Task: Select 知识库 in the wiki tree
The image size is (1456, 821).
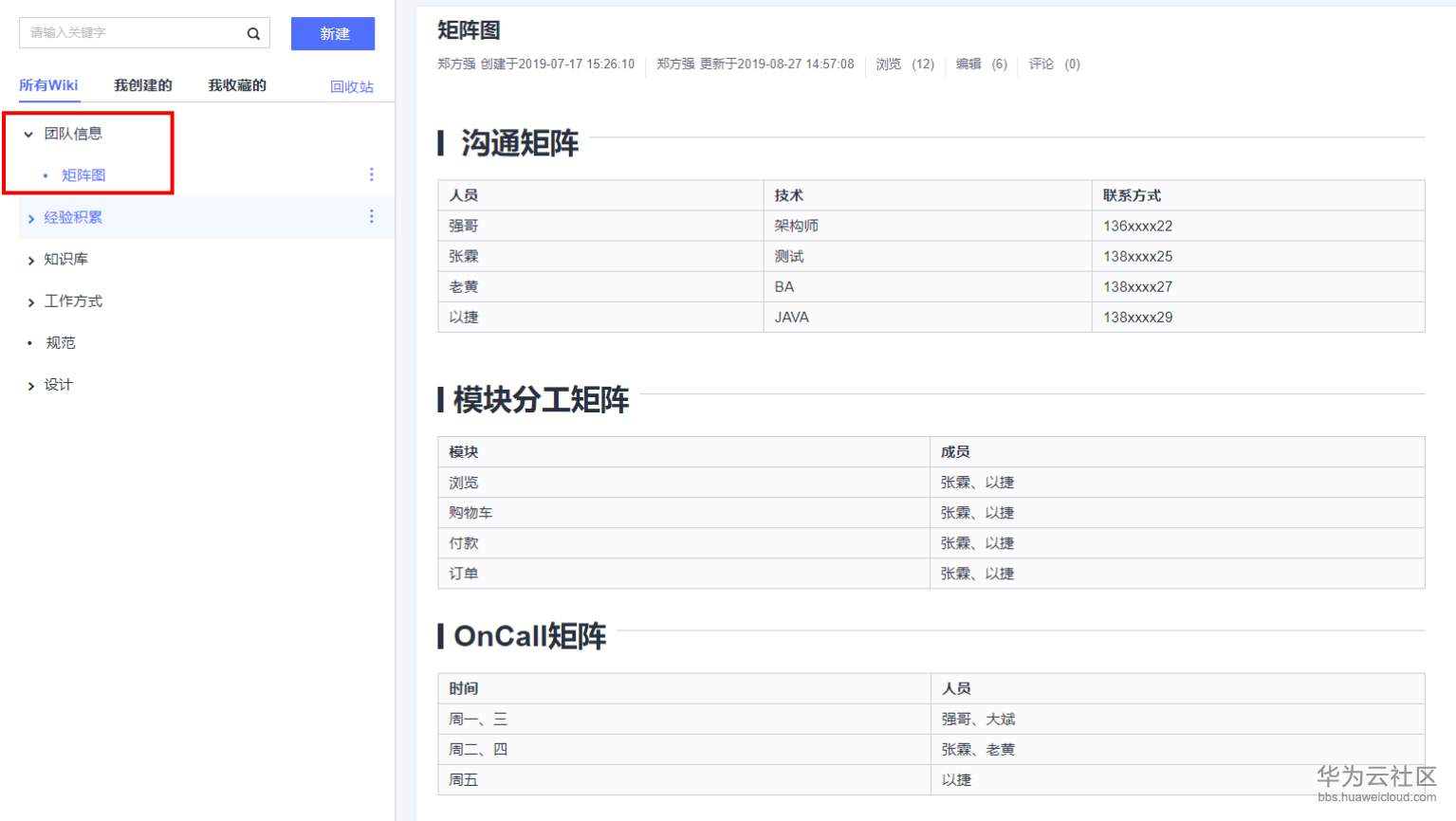Action: 65,259
